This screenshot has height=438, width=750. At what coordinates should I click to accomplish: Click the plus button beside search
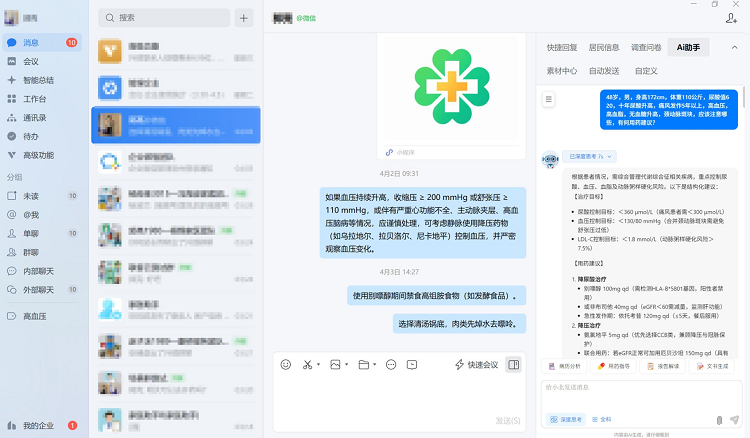click(x=244, y=18)
